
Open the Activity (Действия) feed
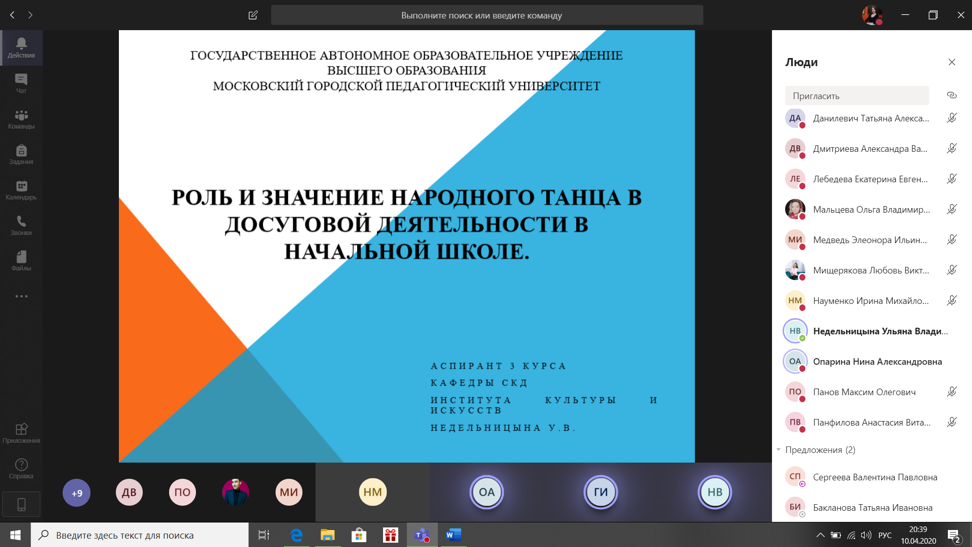21,47
